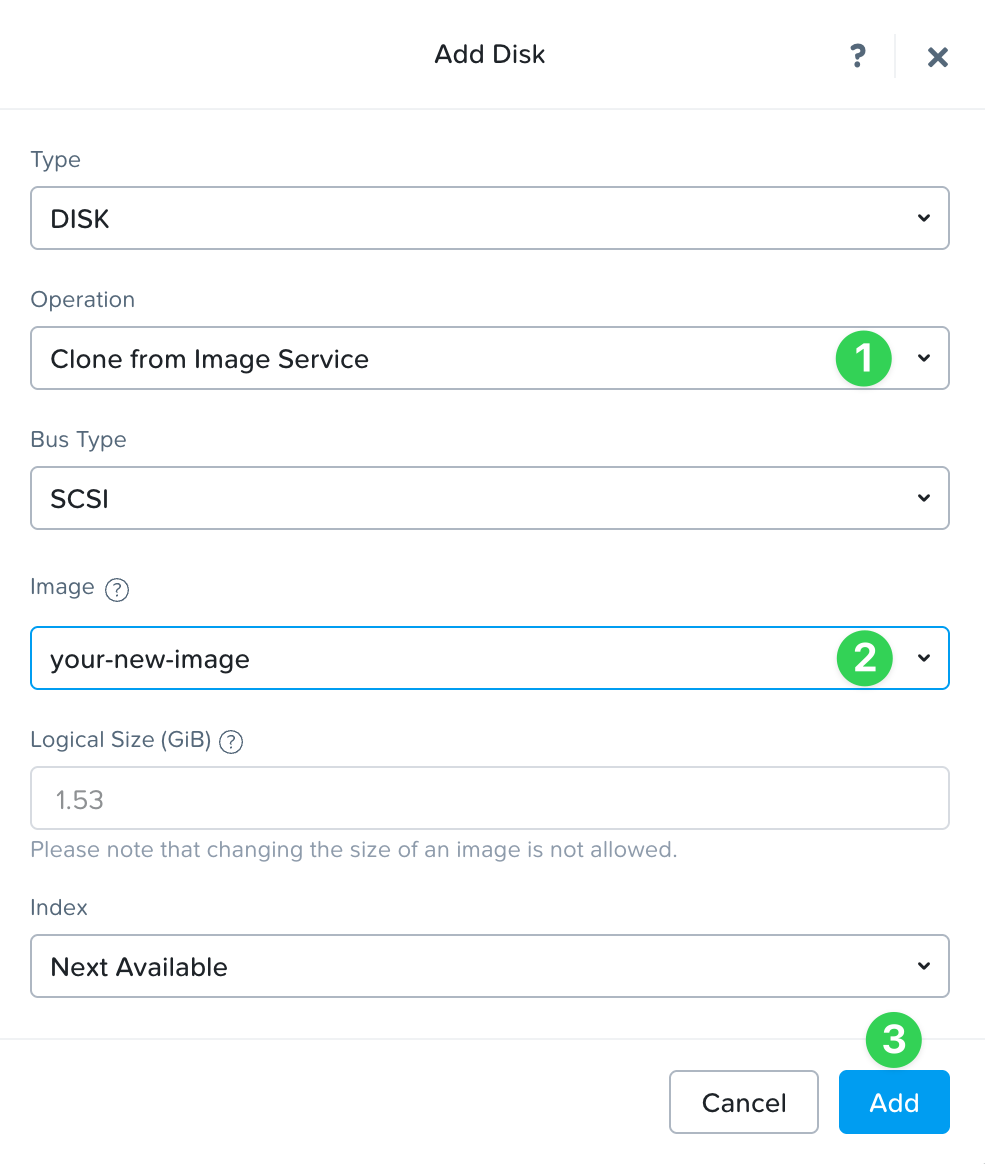Close the Add Disk dialog
The width and height of the screenshot is (985, 1164).
coord(937,57)
